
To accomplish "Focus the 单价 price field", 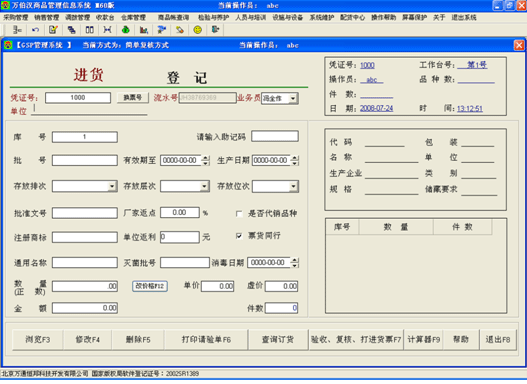I will 218,286.
